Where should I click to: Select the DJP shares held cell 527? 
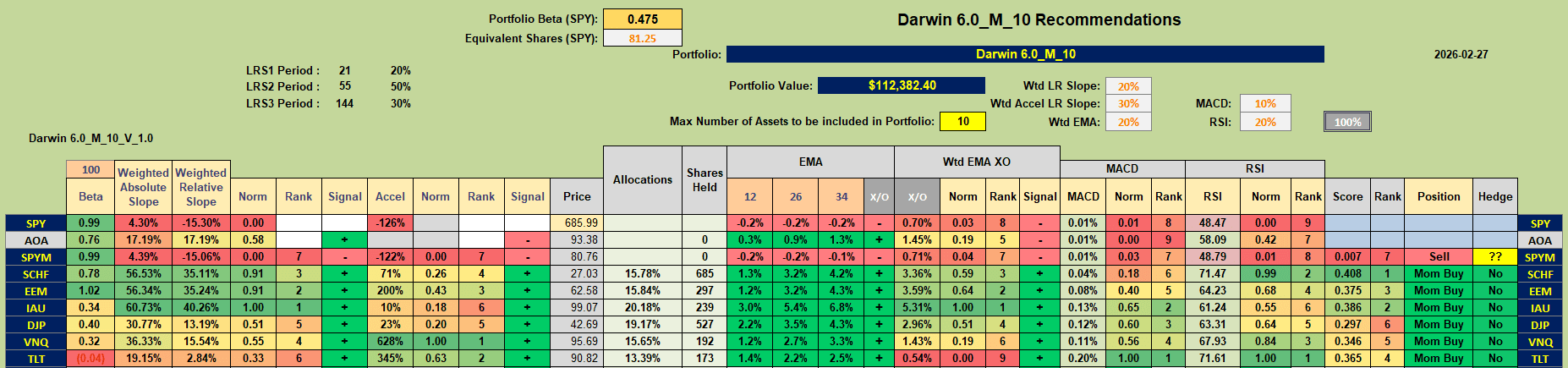click(705, 324)
